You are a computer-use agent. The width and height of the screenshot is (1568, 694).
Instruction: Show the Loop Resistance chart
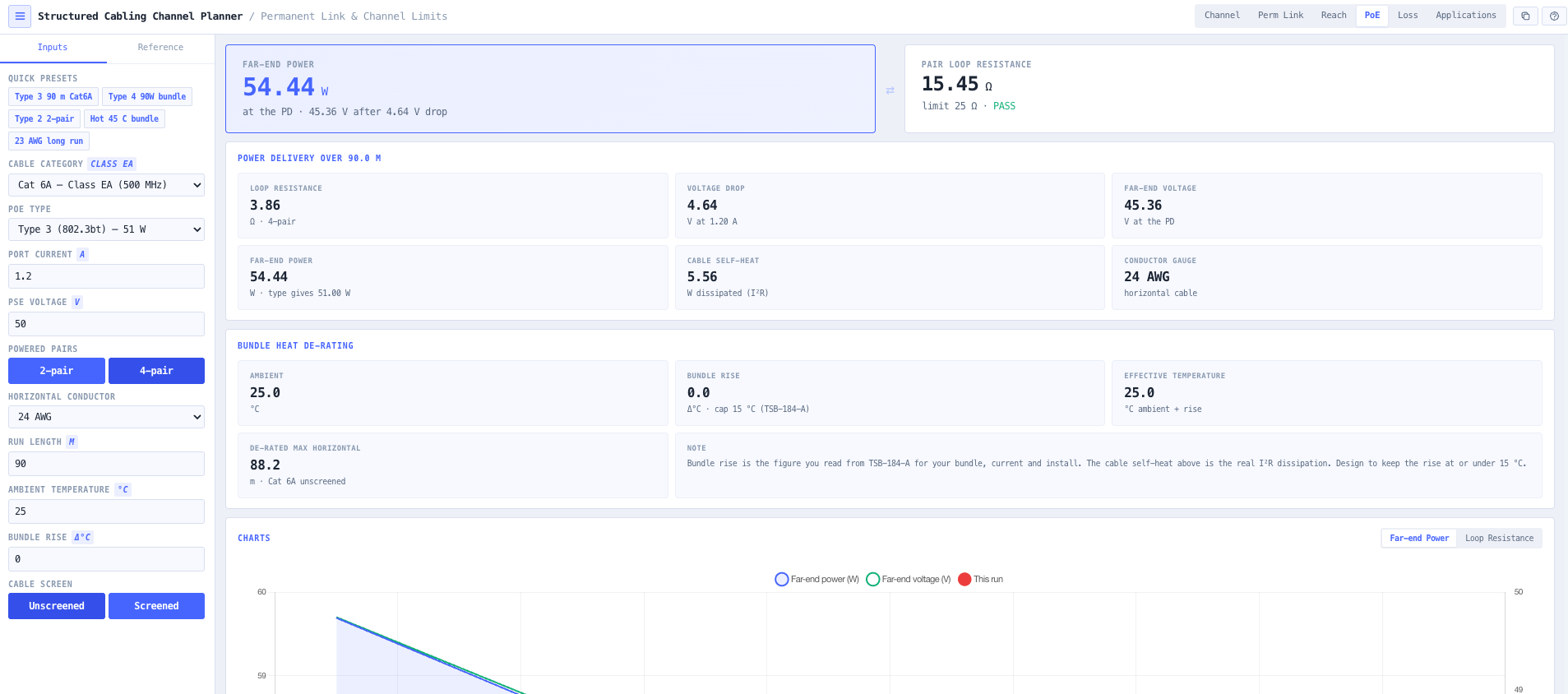1499,539
